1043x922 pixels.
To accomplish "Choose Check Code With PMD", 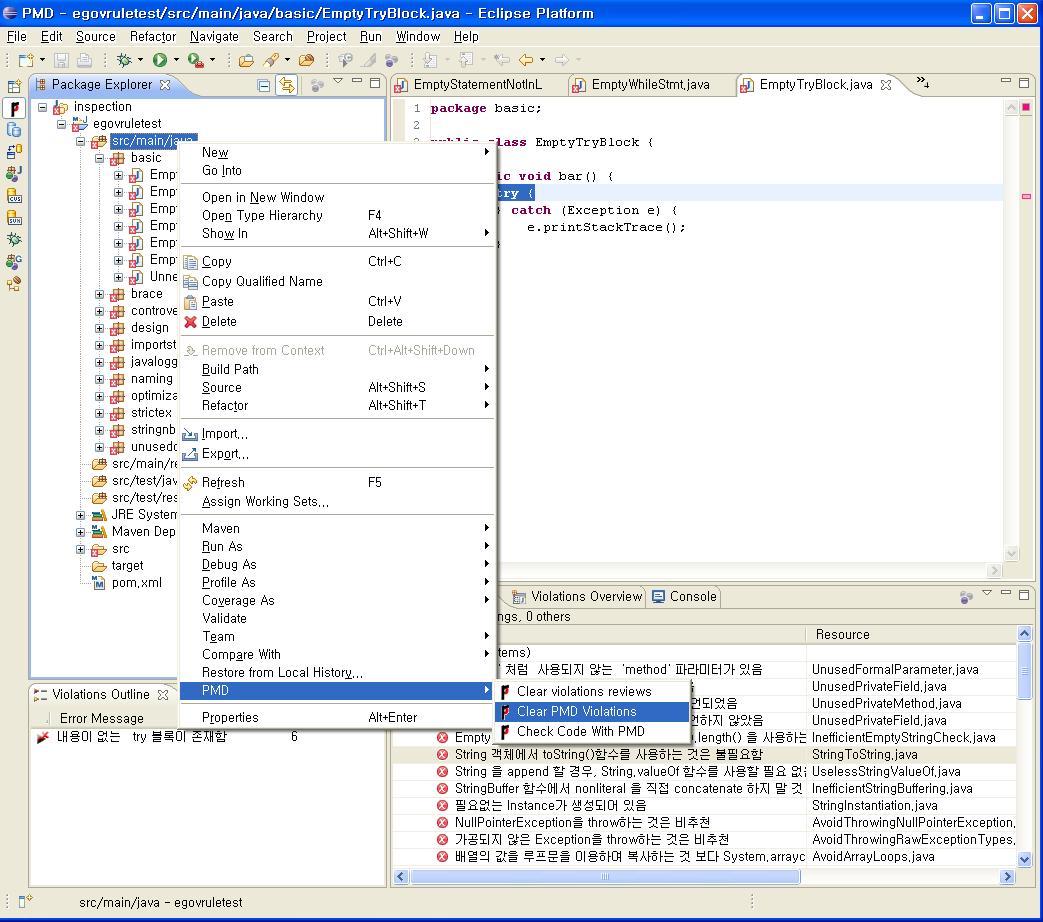I will point(580,732).
